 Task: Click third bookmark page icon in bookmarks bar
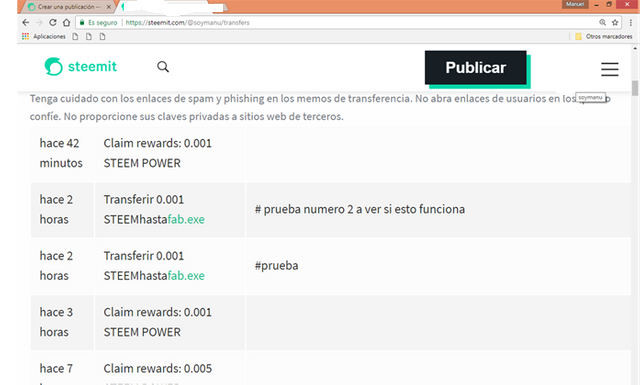[102, 36]
